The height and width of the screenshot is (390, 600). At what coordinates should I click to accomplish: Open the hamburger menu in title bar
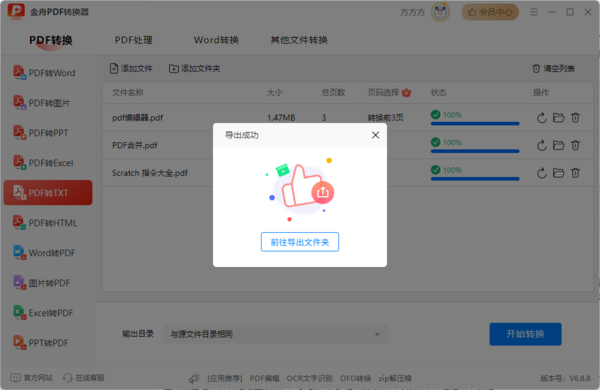coord(534,12)
